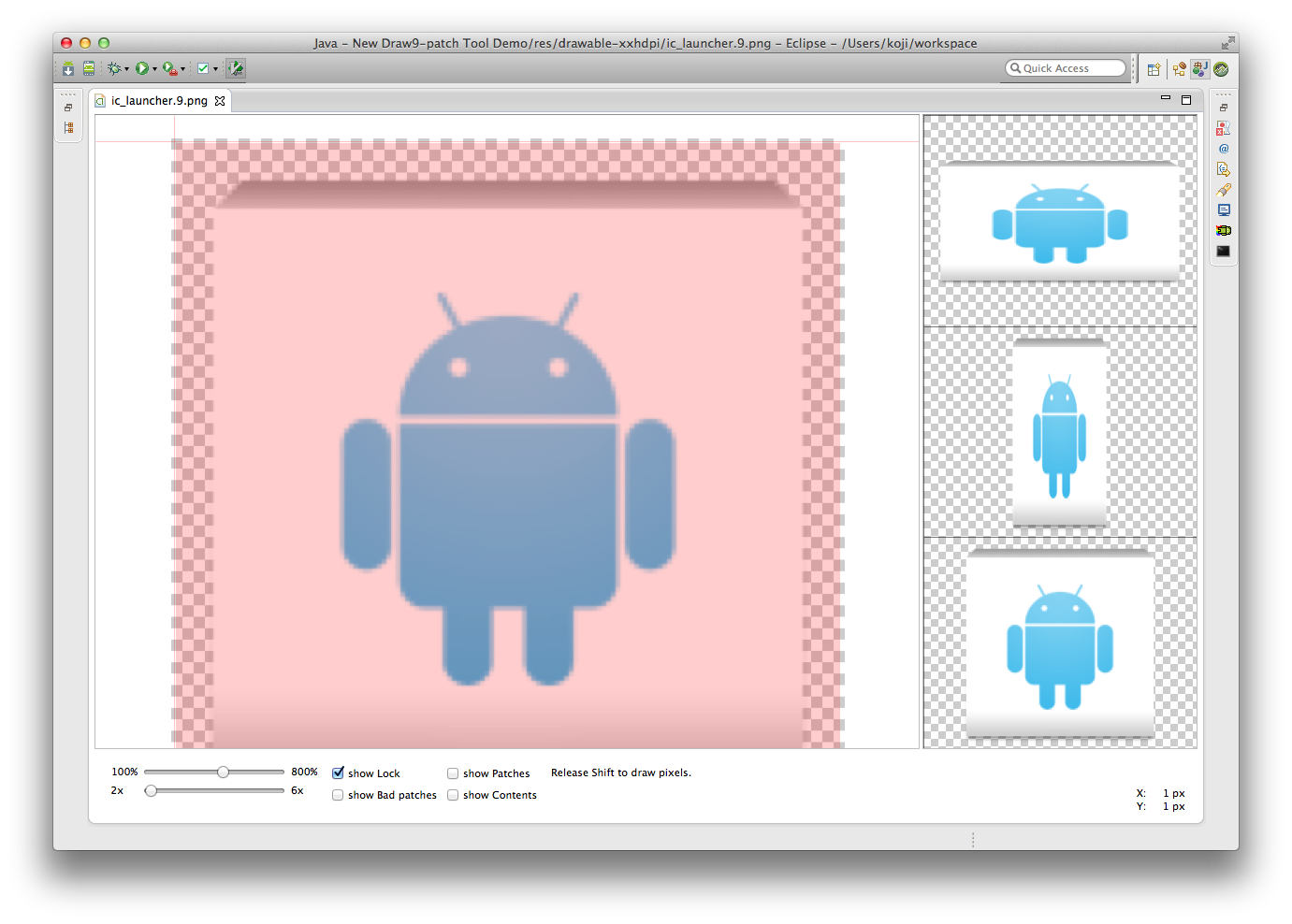Open the Run button dropdown arrow
The width and height of the screenshot is (1292, 924).
[x=154, y=68]
